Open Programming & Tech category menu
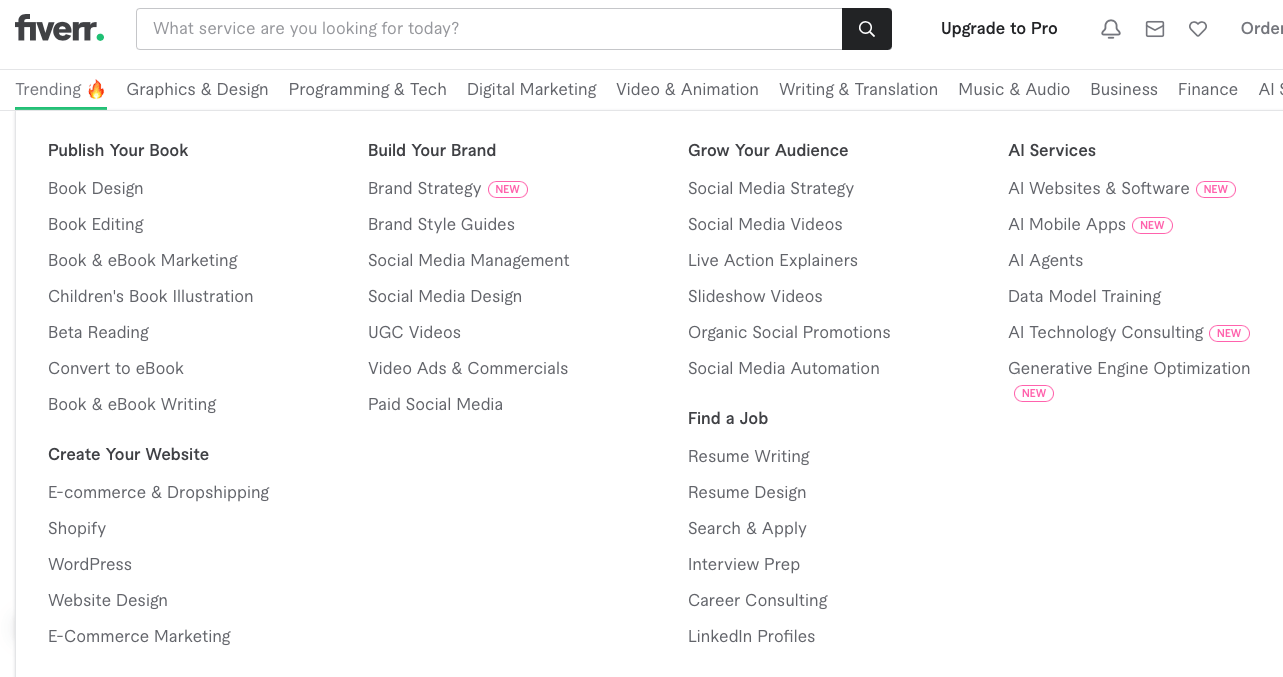1283x677 pixels. pos(367,89)
